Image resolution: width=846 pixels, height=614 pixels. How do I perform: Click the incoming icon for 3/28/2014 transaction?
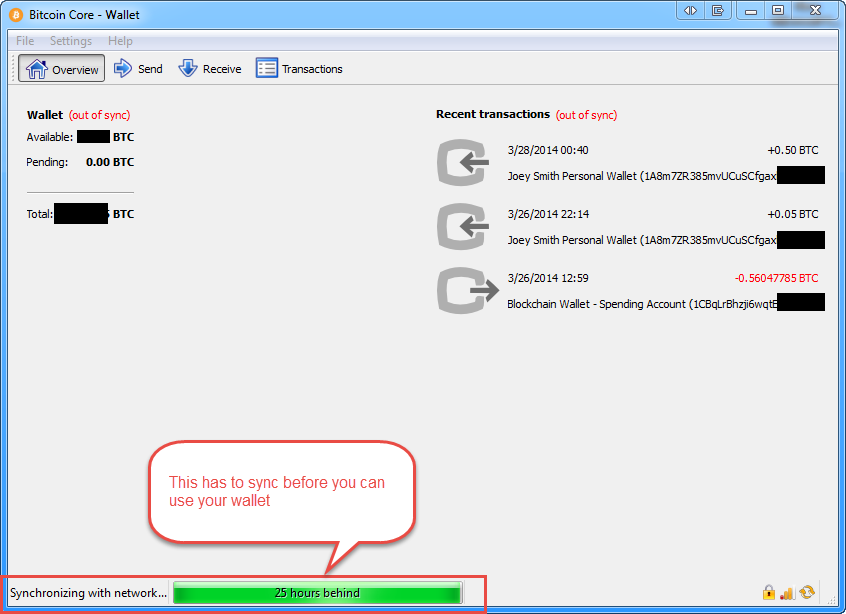click(x=463, y=162)
